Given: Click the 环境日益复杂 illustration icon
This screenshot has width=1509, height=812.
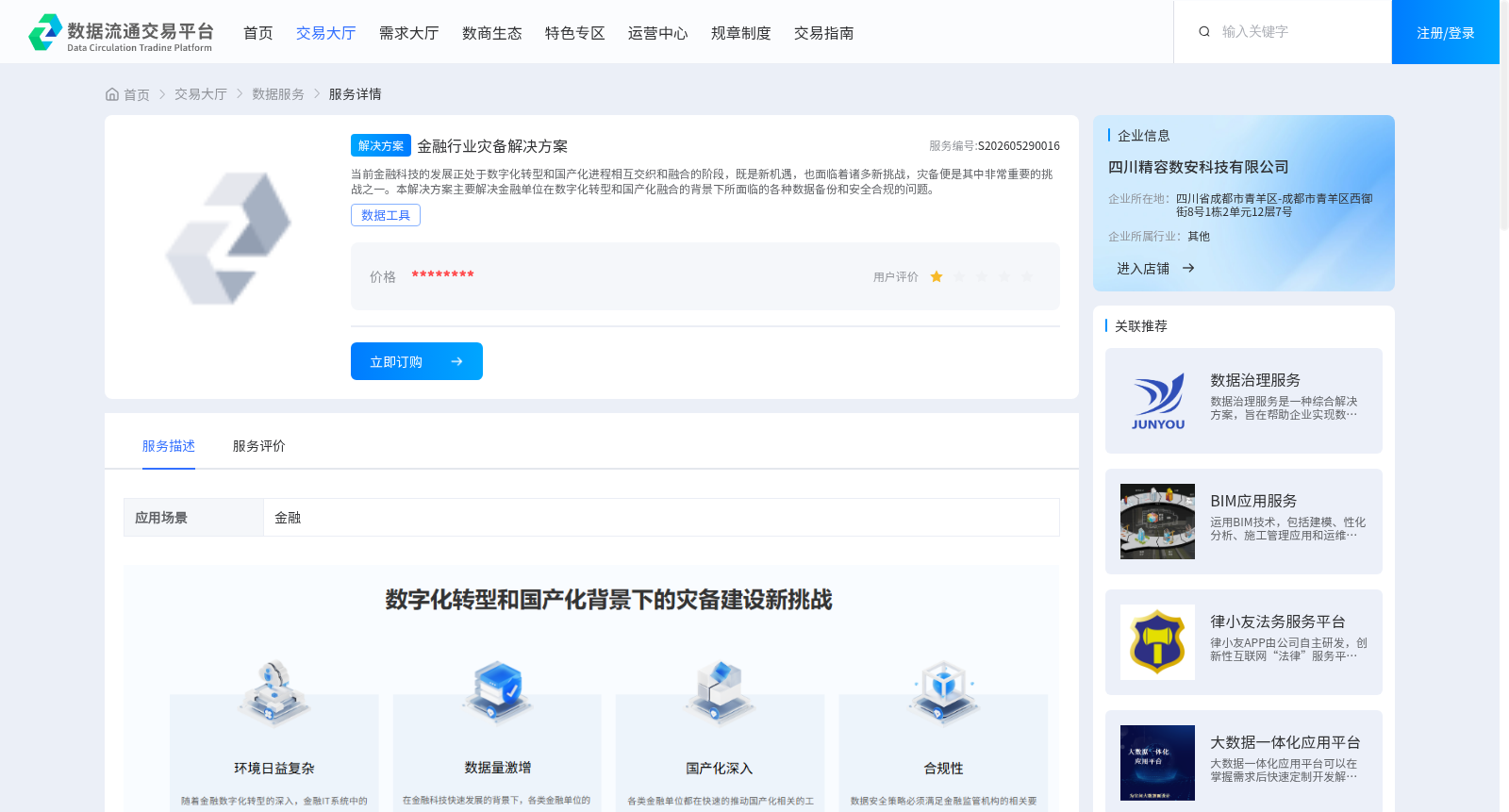Looking at the screenshot, I should [274, 691].
